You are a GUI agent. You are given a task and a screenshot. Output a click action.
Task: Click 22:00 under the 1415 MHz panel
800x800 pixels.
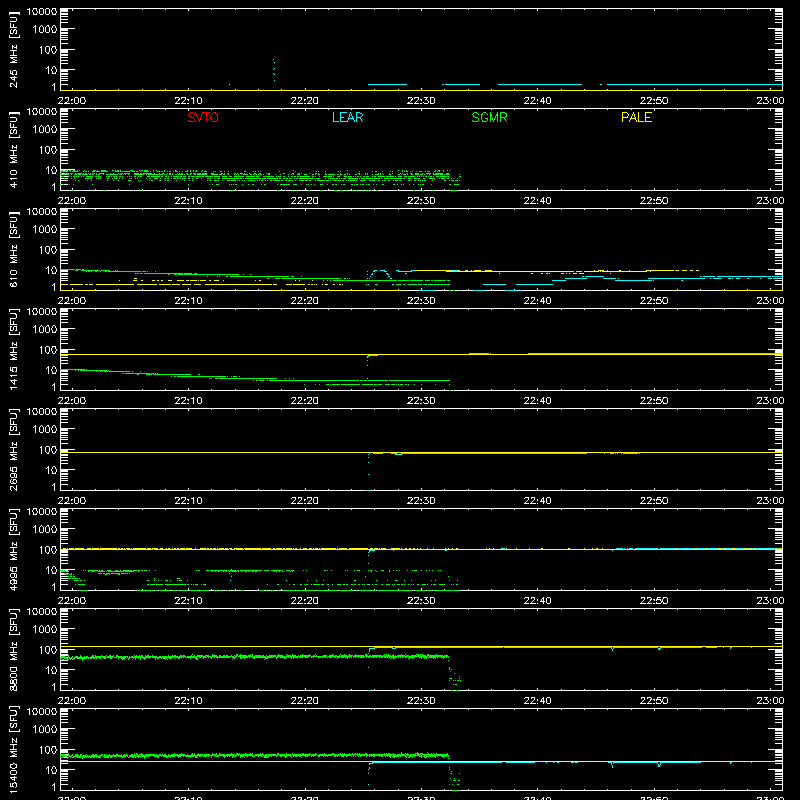point(71,401)
